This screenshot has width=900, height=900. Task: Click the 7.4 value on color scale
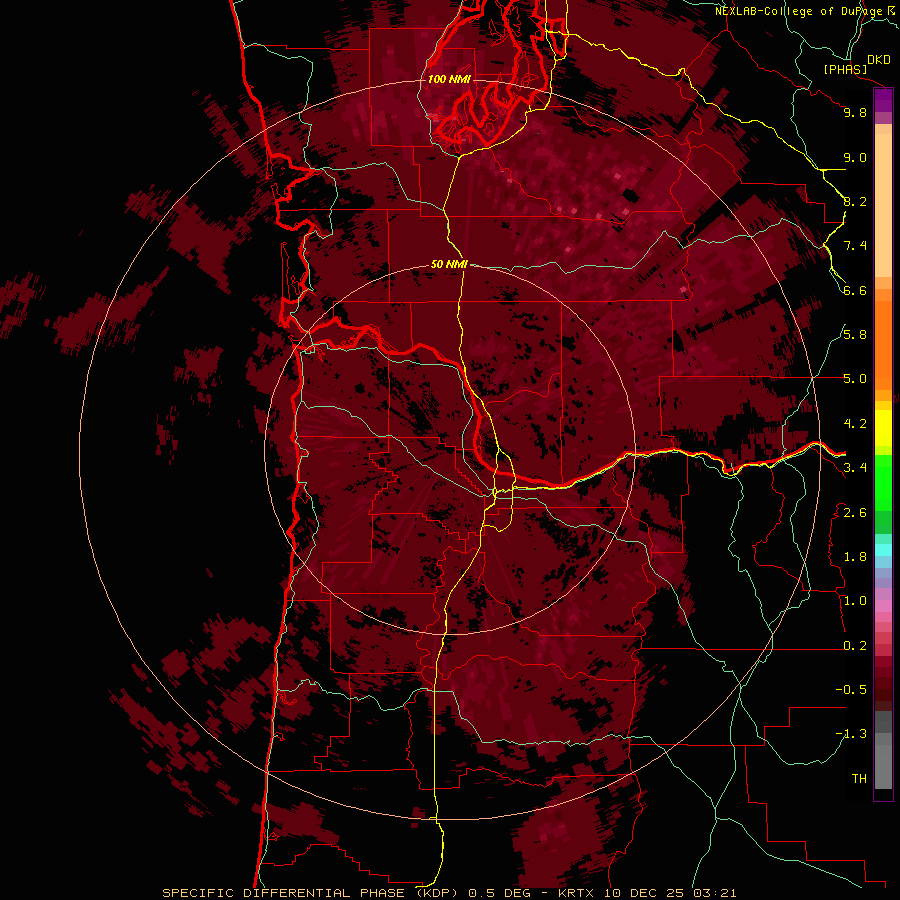855,246
